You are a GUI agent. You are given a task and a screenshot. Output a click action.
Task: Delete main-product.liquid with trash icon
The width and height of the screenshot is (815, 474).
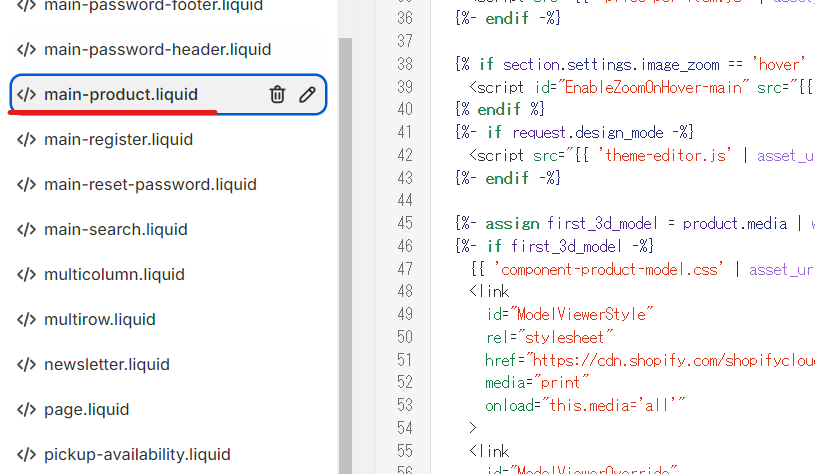(x=277, y=95)
